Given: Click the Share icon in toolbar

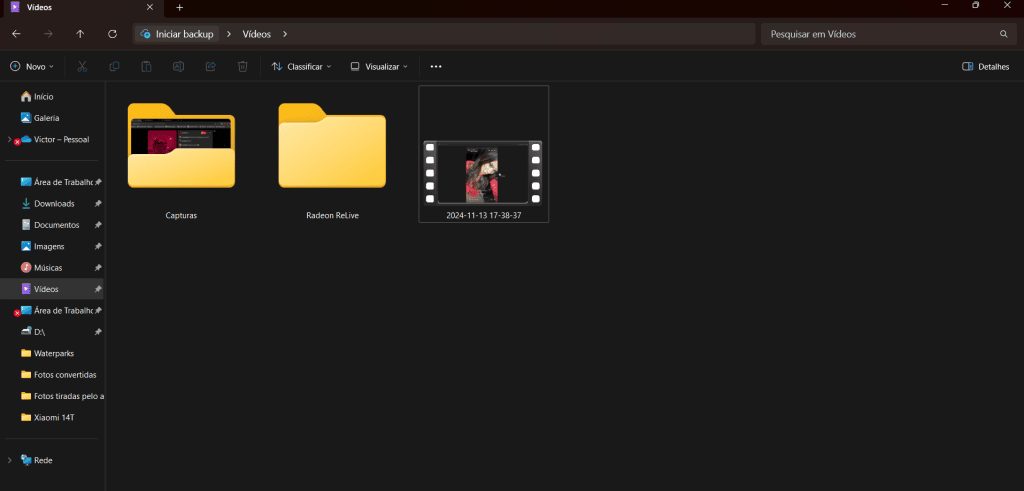Looking at the screenshot, I should click(210, 67).
